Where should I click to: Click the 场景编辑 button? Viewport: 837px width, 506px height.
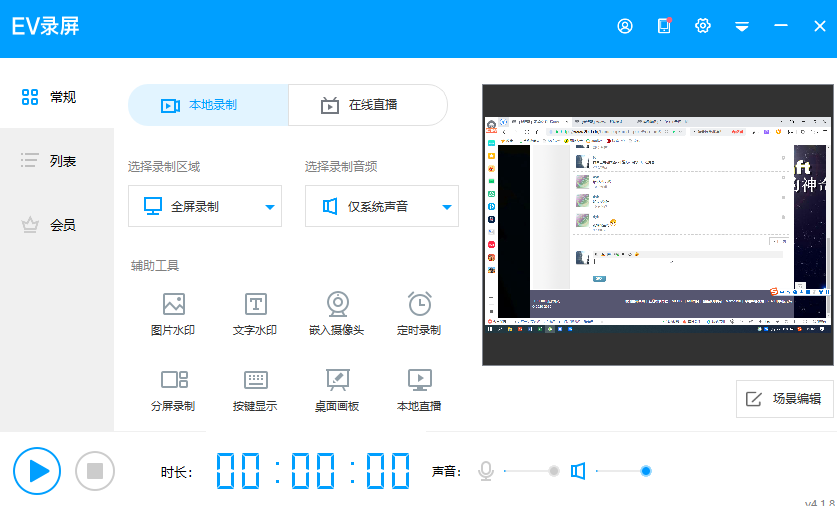[x=785, y=399]
